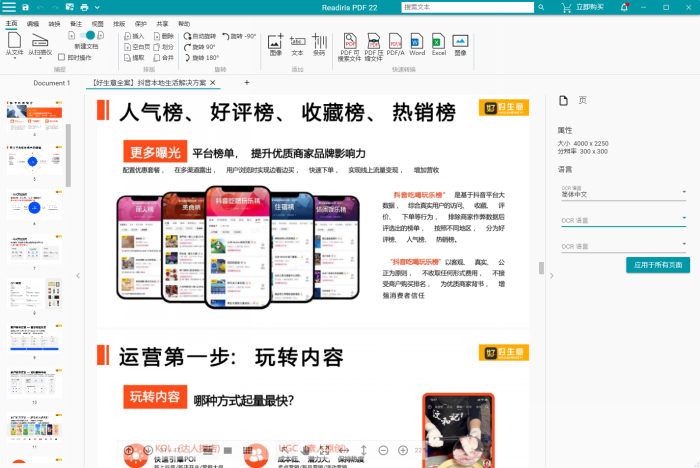
Task: Click the 应用于所有页面 button
Action: 658,265
